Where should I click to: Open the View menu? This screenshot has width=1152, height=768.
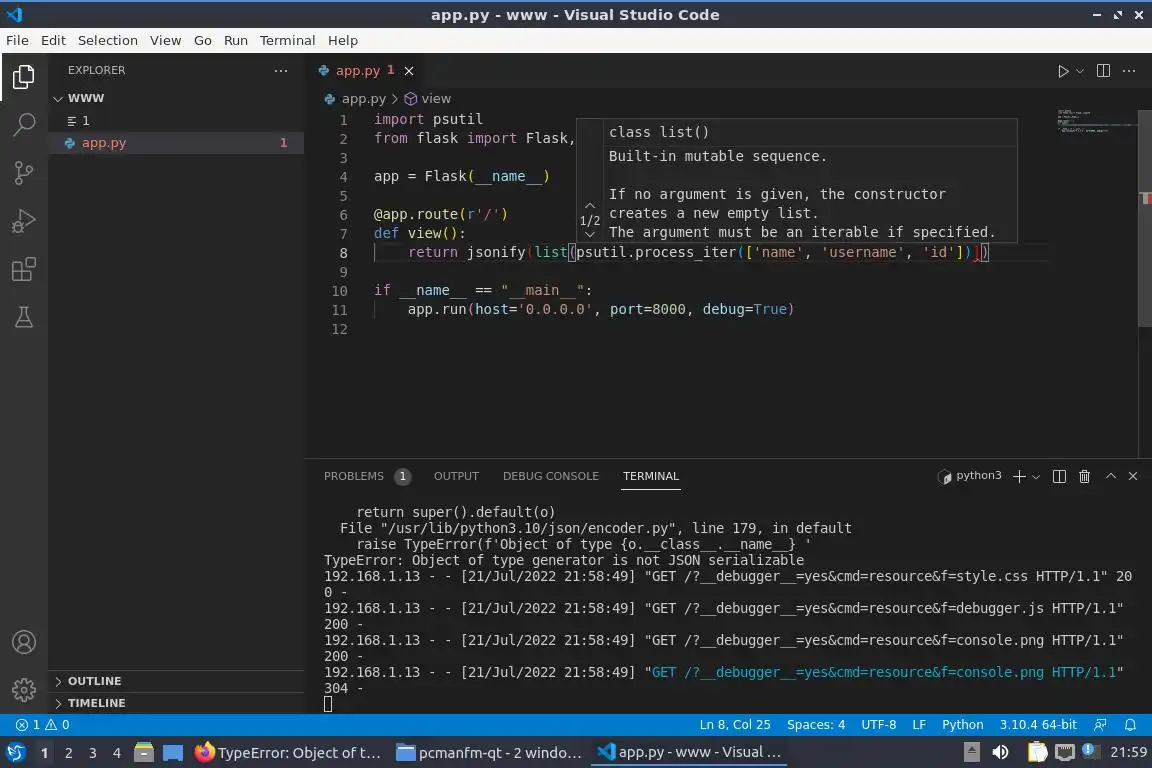pyautogui.click(x=165, y=40)
